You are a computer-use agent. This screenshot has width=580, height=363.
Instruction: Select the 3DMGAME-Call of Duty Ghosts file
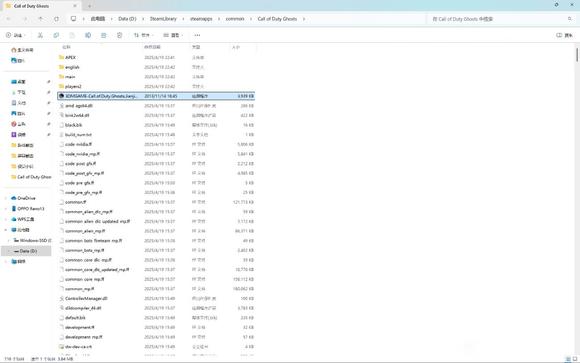(x=156, y=96)
